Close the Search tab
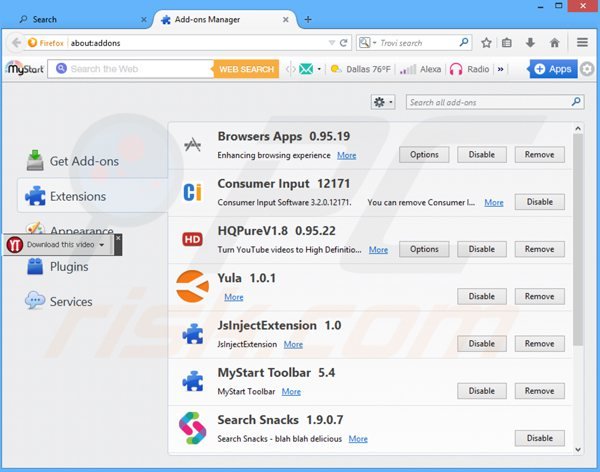 point(144,20)
